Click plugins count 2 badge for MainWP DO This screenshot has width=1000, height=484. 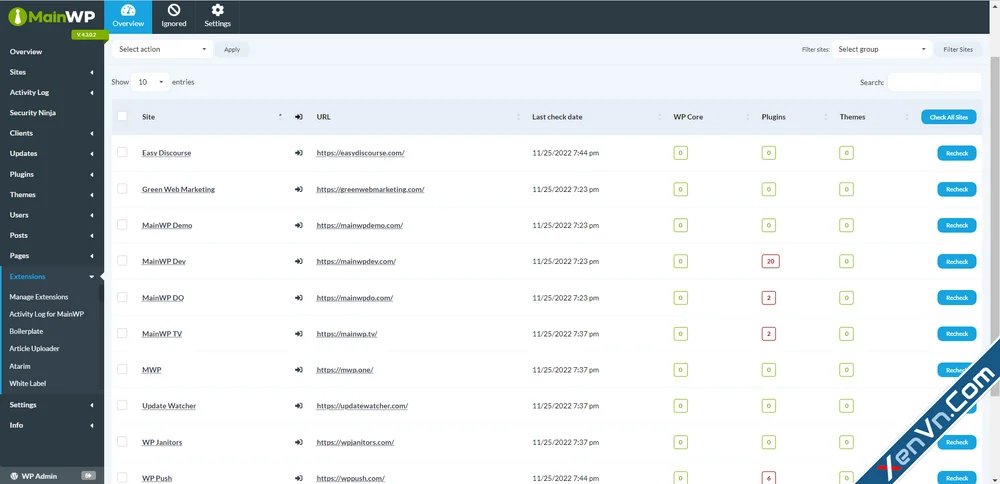(768, 298)
